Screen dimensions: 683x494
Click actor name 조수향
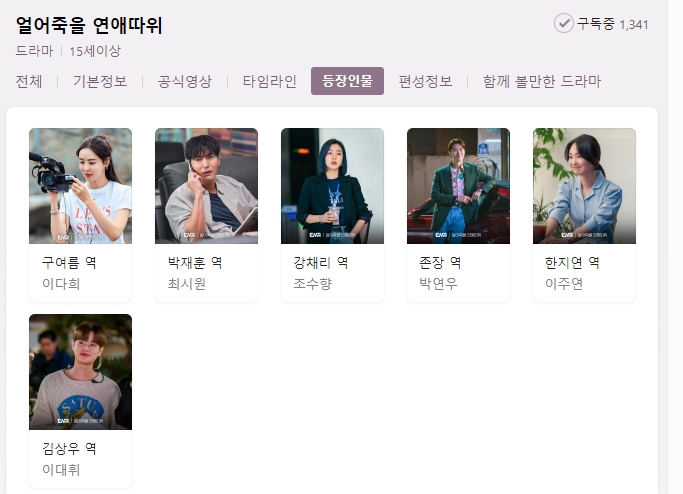click(313, 284)
